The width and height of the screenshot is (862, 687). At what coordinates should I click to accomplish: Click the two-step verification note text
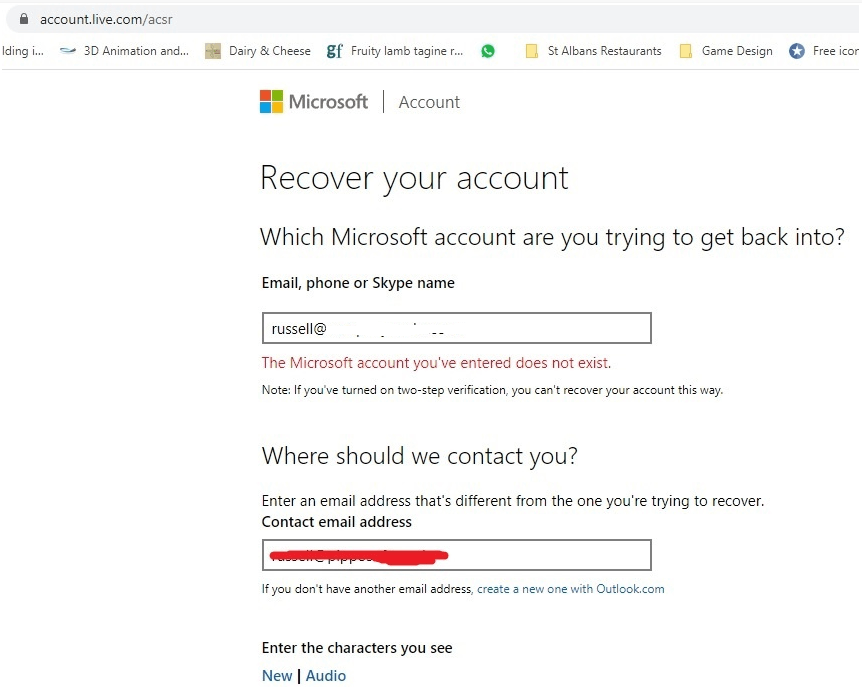point(492,390)
